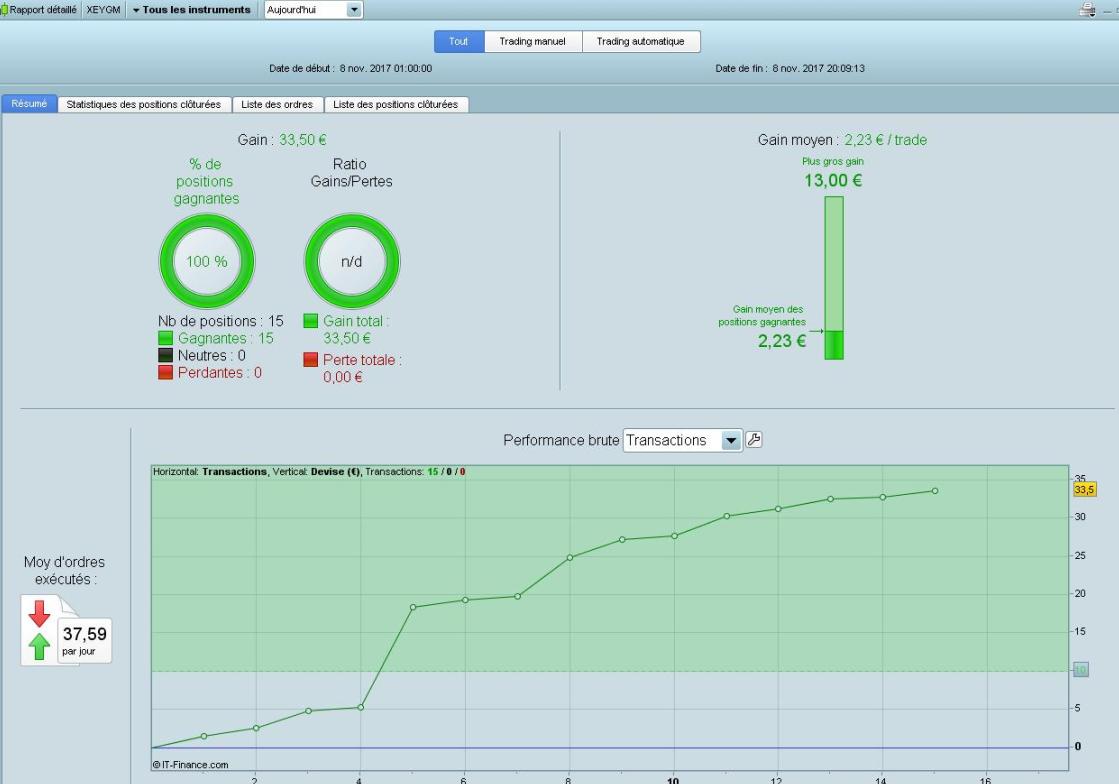Open the wrench settings icon beside Transactions
Image resolution: width=1119 pixels, height=784 pixels.
(754, 439)
